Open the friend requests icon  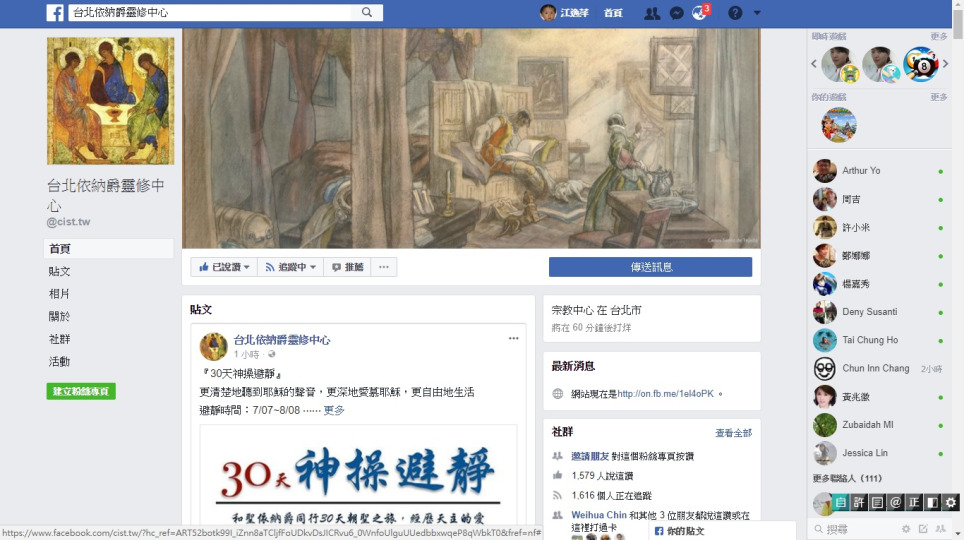(652, 13)
